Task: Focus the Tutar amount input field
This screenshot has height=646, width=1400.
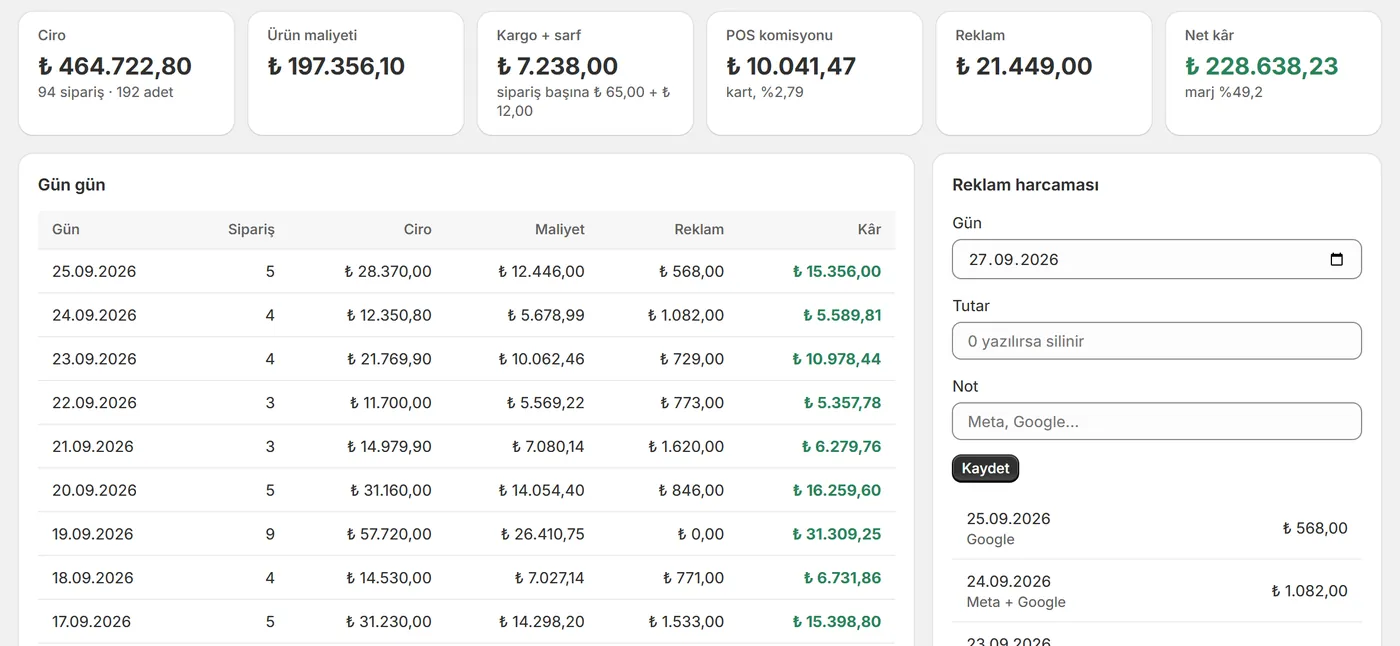Action: tap(1157, 341)
